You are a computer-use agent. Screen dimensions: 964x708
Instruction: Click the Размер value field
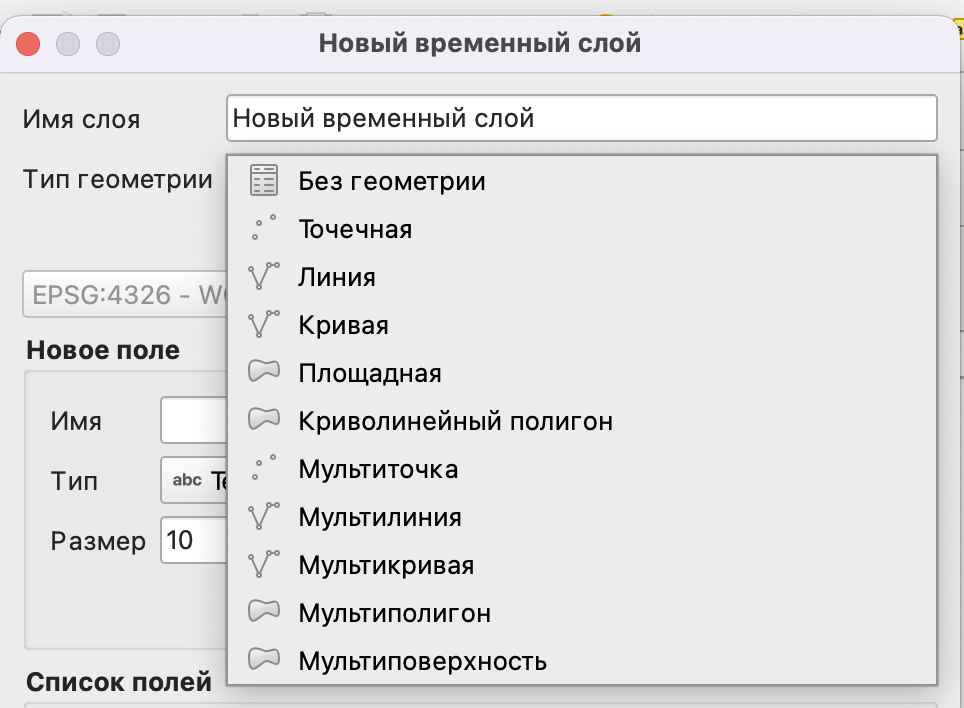[x=194, y=541]
